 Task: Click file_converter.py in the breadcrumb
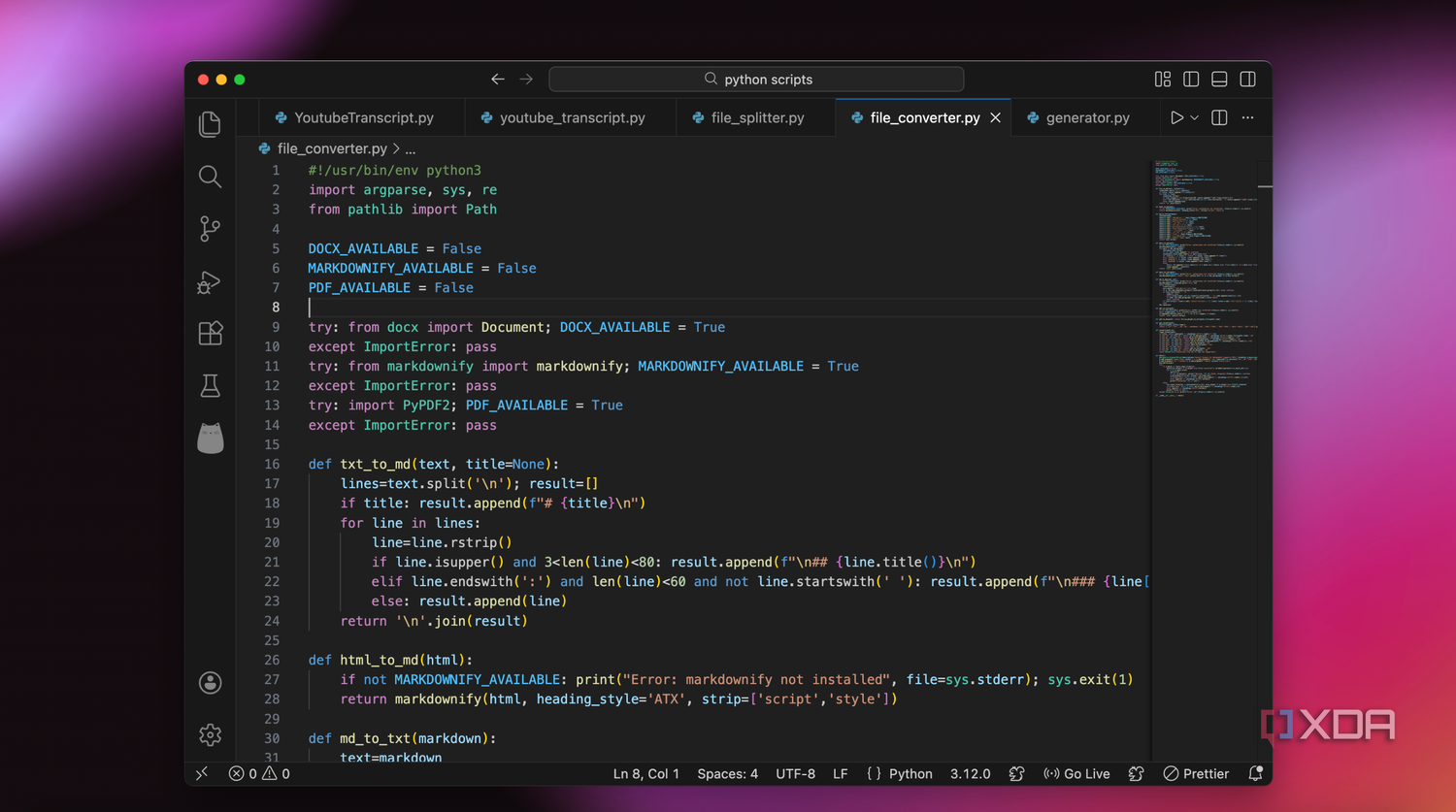[332, 148]
